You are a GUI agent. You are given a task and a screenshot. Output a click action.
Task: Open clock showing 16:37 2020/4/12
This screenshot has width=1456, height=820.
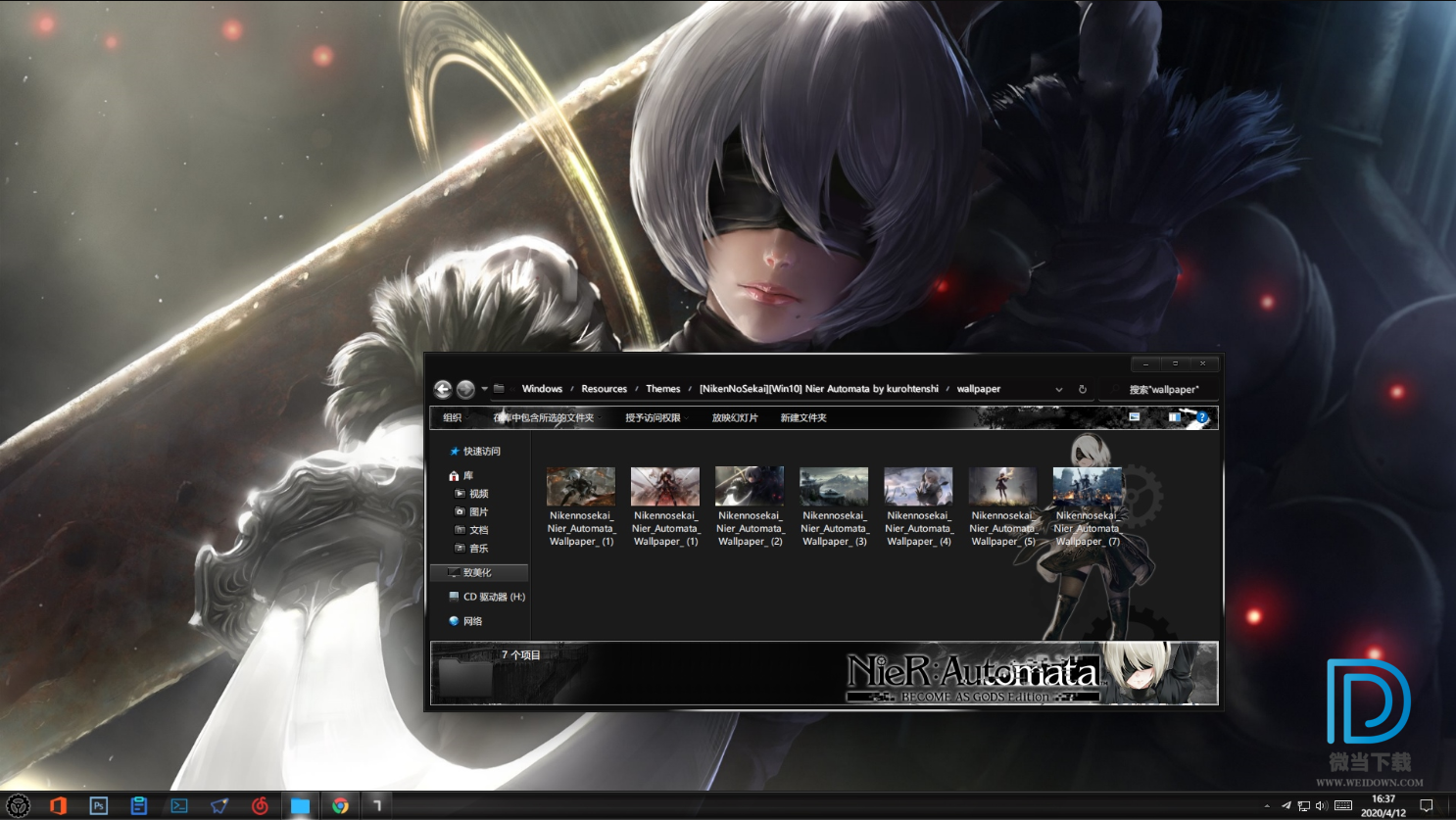[x=1383, y=805]
